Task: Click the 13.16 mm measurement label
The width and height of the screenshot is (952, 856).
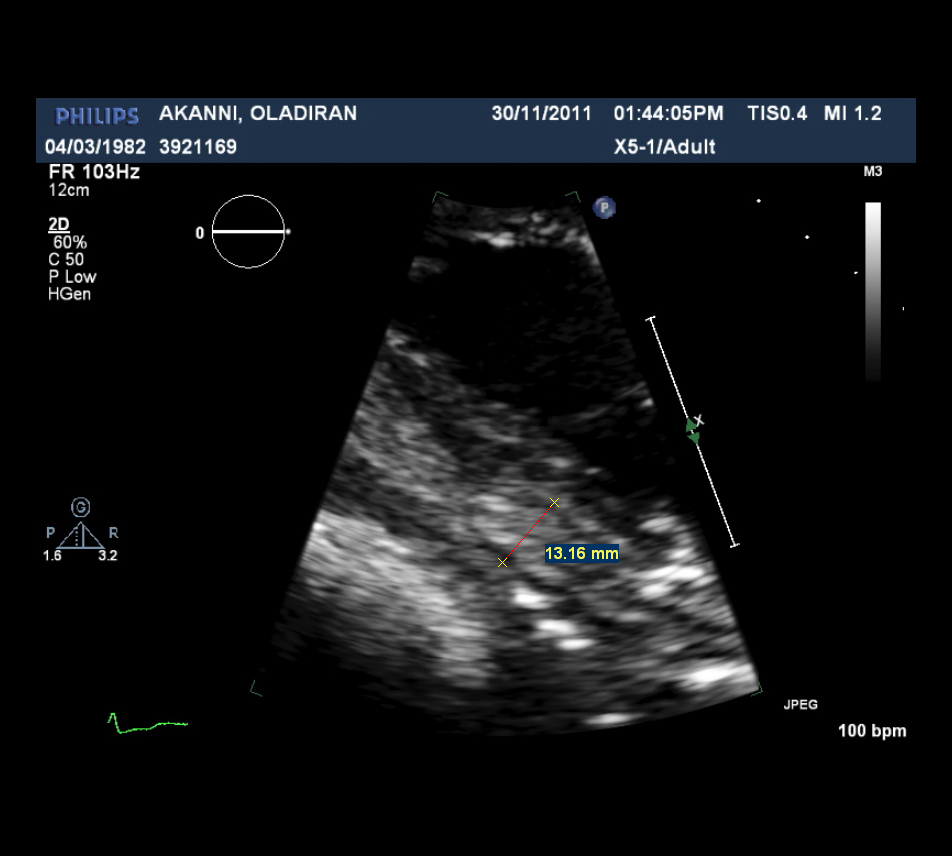Action: point(581,553)
